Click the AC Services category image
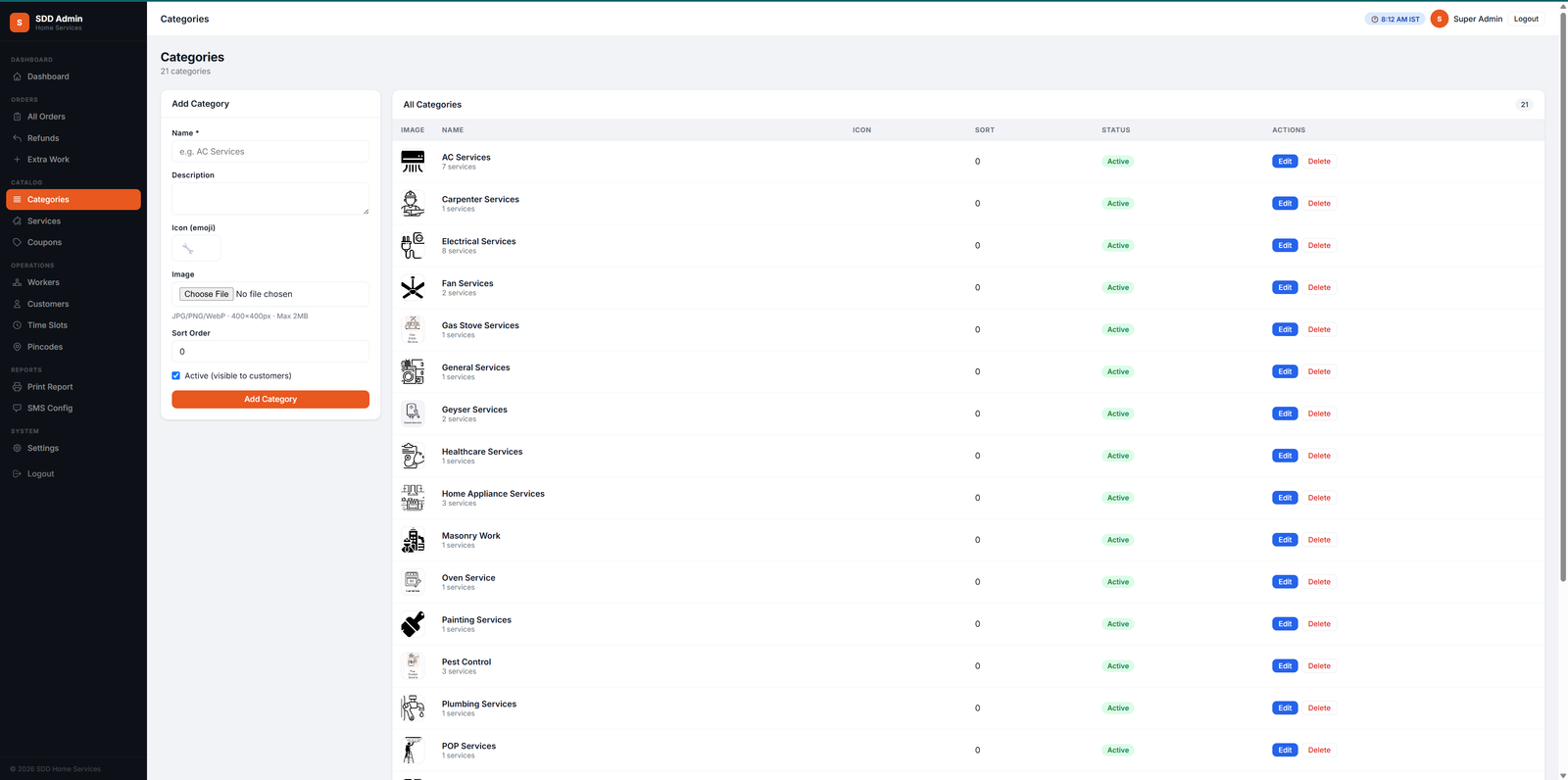1568x780 pixels. [413, 162]
